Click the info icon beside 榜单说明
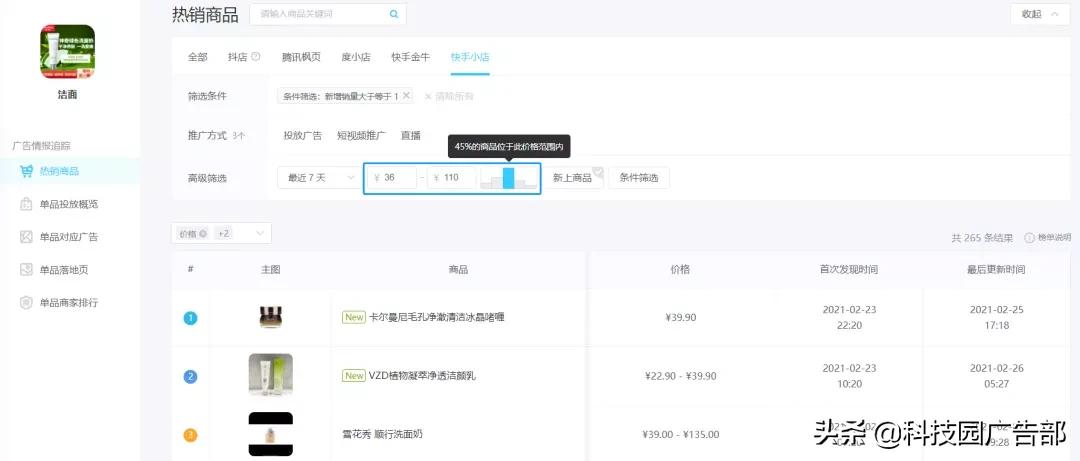The width and height of the screenshot is (1080, 461). coord(1029,238)
